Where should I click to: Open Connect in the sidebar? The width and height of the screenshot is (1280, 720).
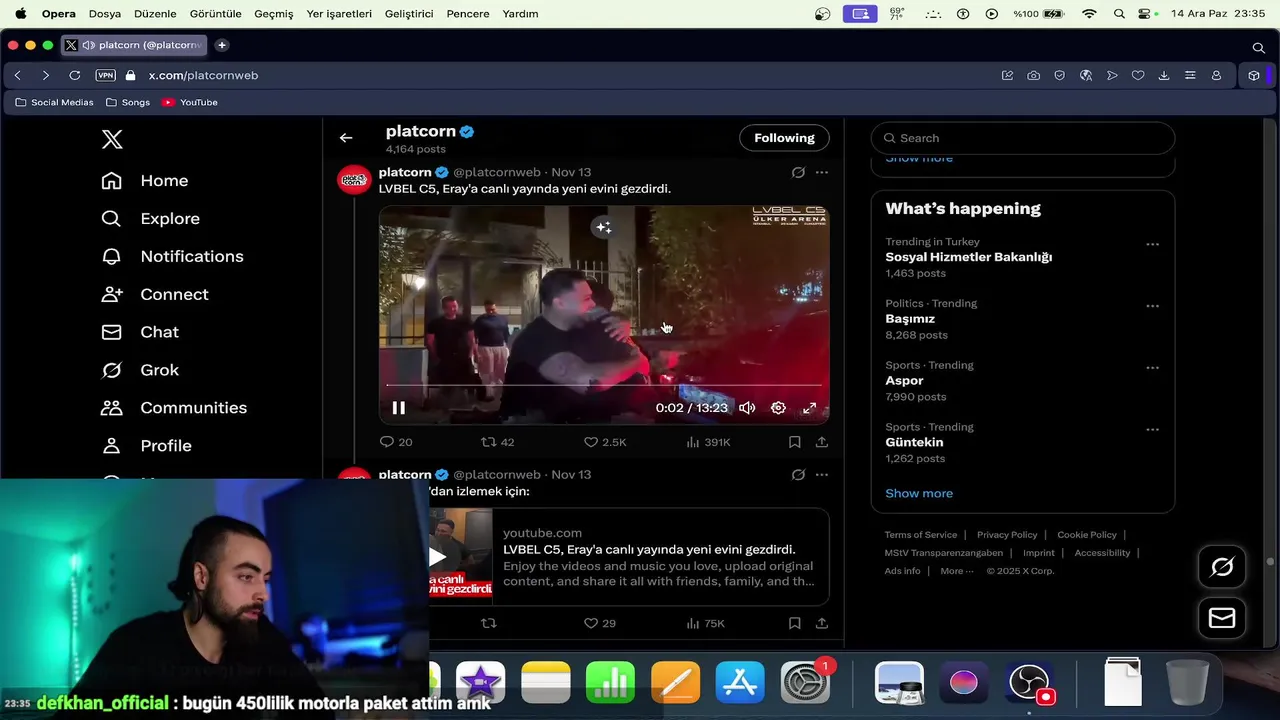[155, 295]
